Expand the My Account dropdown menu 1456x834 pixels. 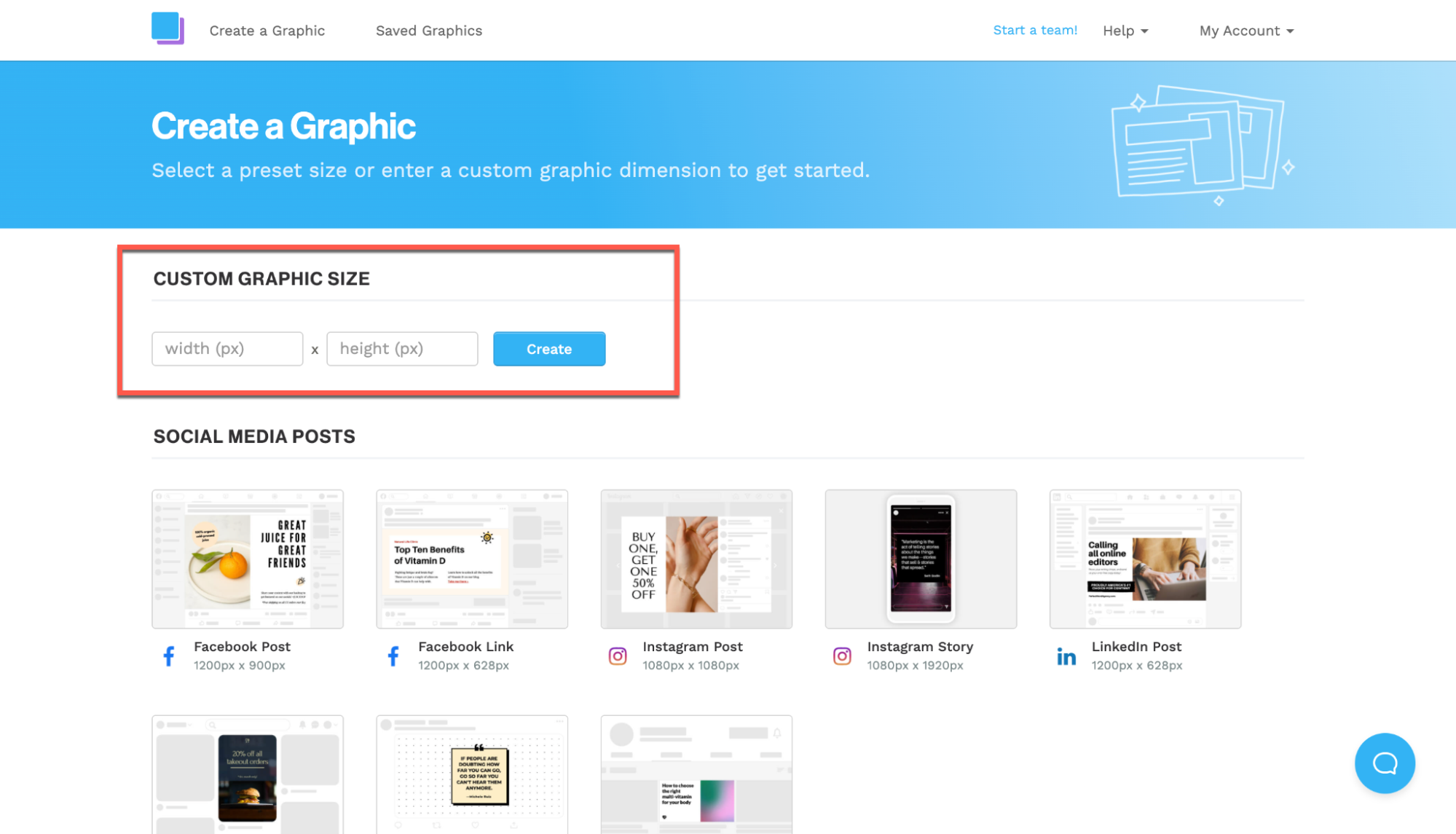[x=1245, y=30]
